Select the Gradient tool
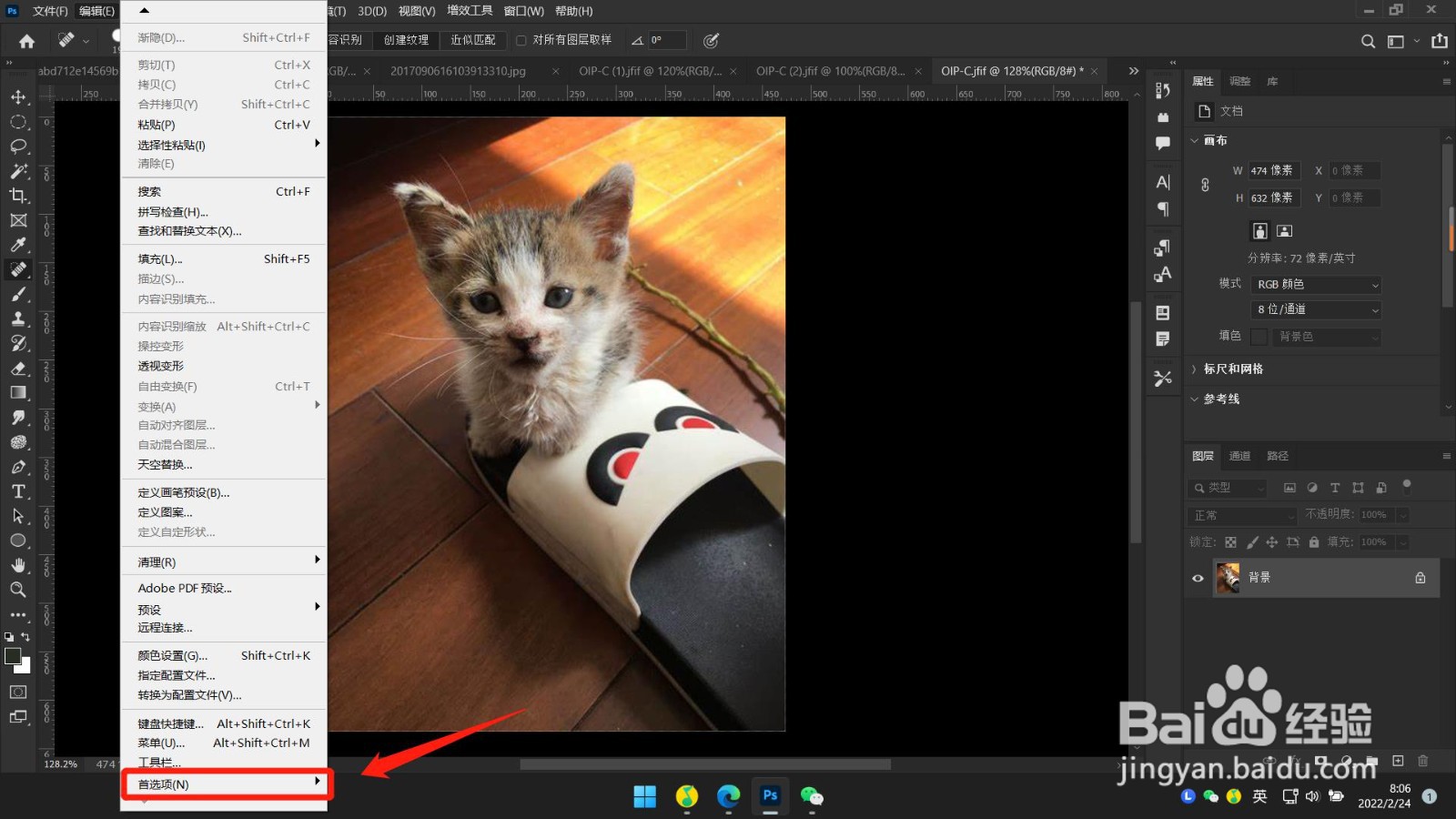This screenshot has height=819, width=1456. 18,392
